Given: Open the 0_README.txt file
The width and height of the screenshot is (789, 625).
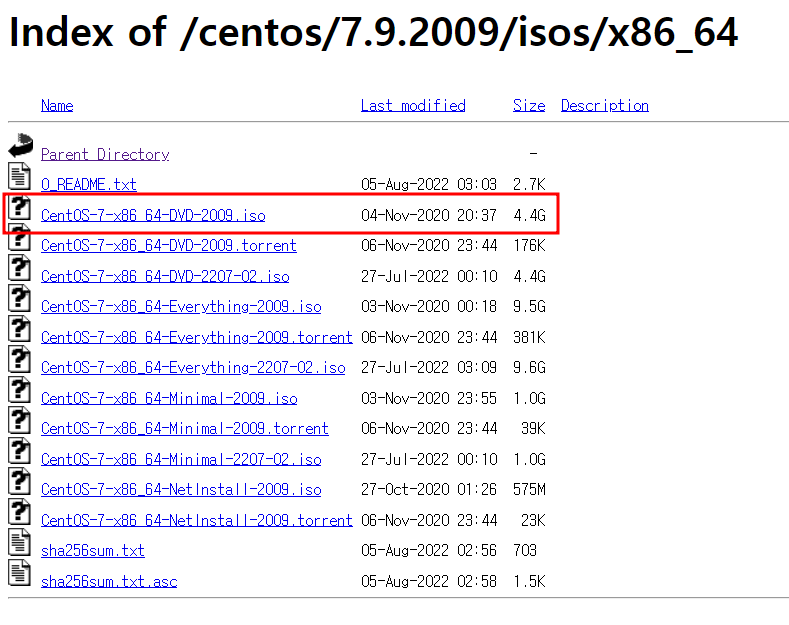Looking at the screenshot, I should tap(89, 184).
